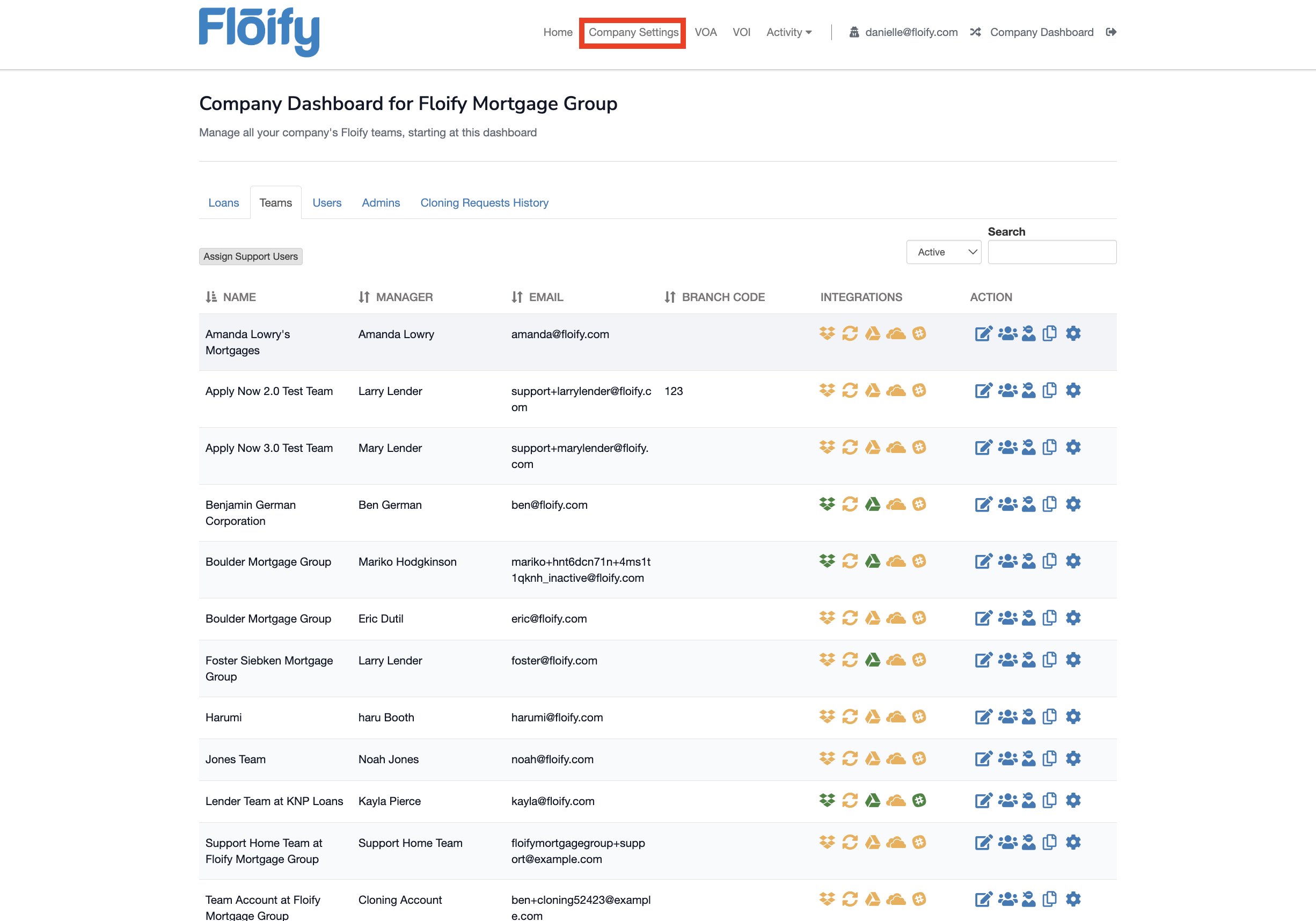Click Dropbox integration icon for Benjamin German Corporation
This screenshot has height=921, width=1316.
(827, 505)
